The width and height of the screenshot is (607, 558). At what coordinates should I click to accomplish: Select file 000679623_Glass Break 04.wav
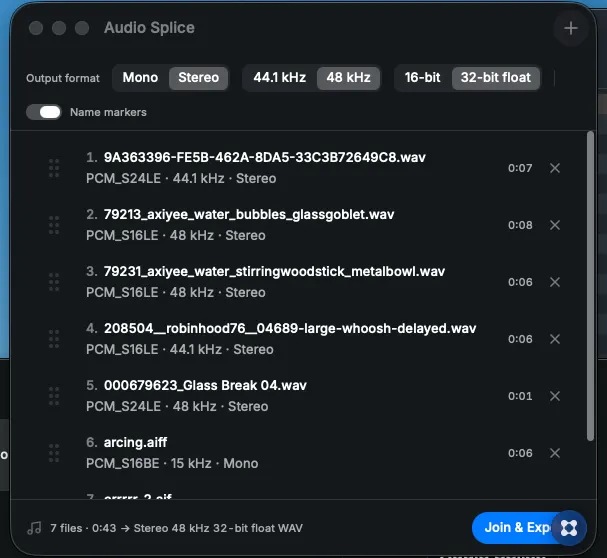tap(205, 385)
